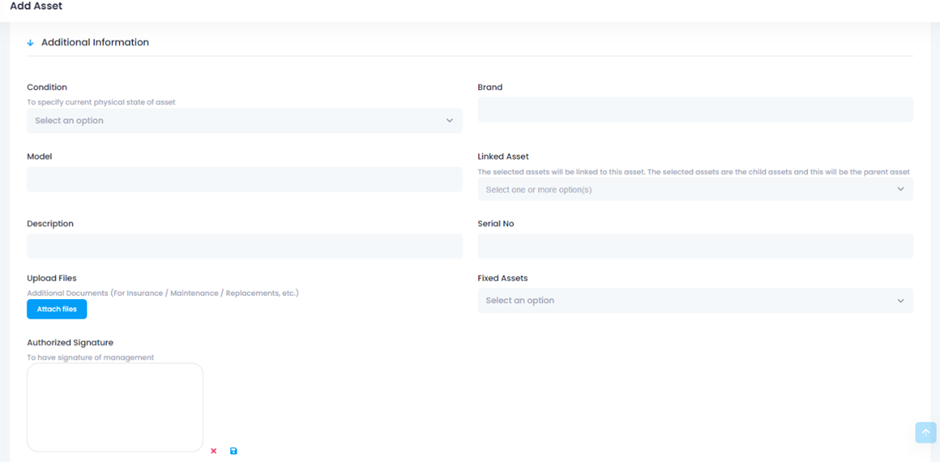This screenshot has height=462, width=940.
Task: Click 'To specify current physical state of asset' hint
Action: point(101,102)
